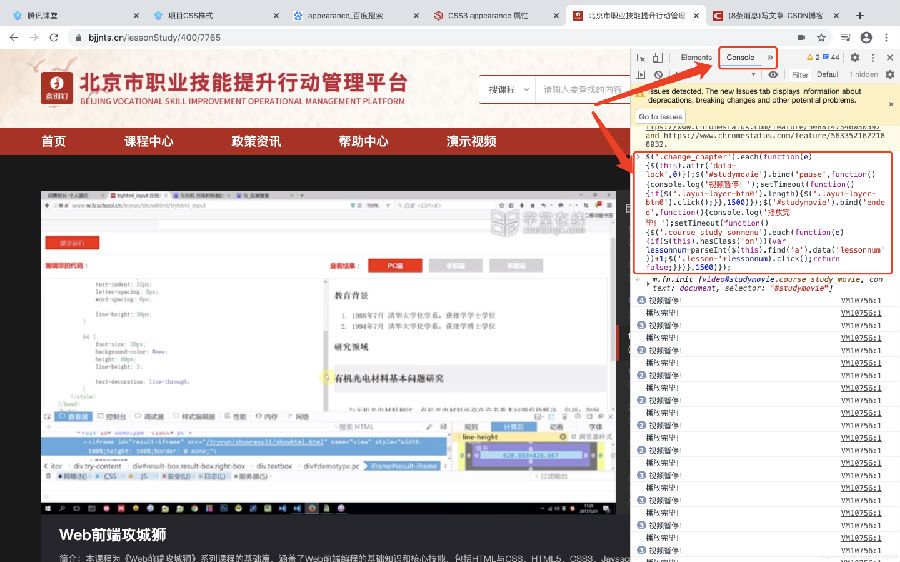Click the badge 4 beside the first 视频暂停 log

[641, 300]
